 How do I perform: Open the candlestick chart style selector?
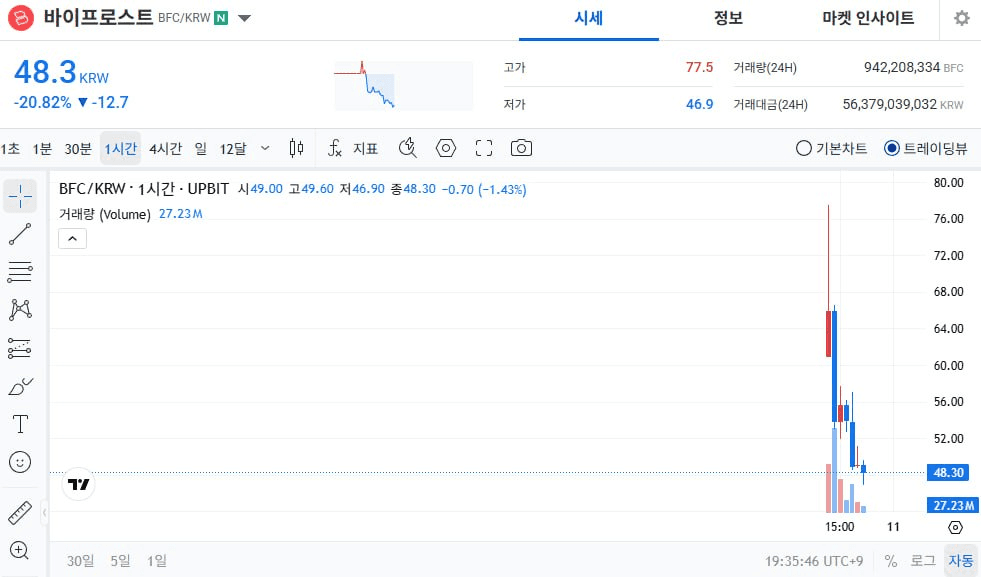point(296,148)
